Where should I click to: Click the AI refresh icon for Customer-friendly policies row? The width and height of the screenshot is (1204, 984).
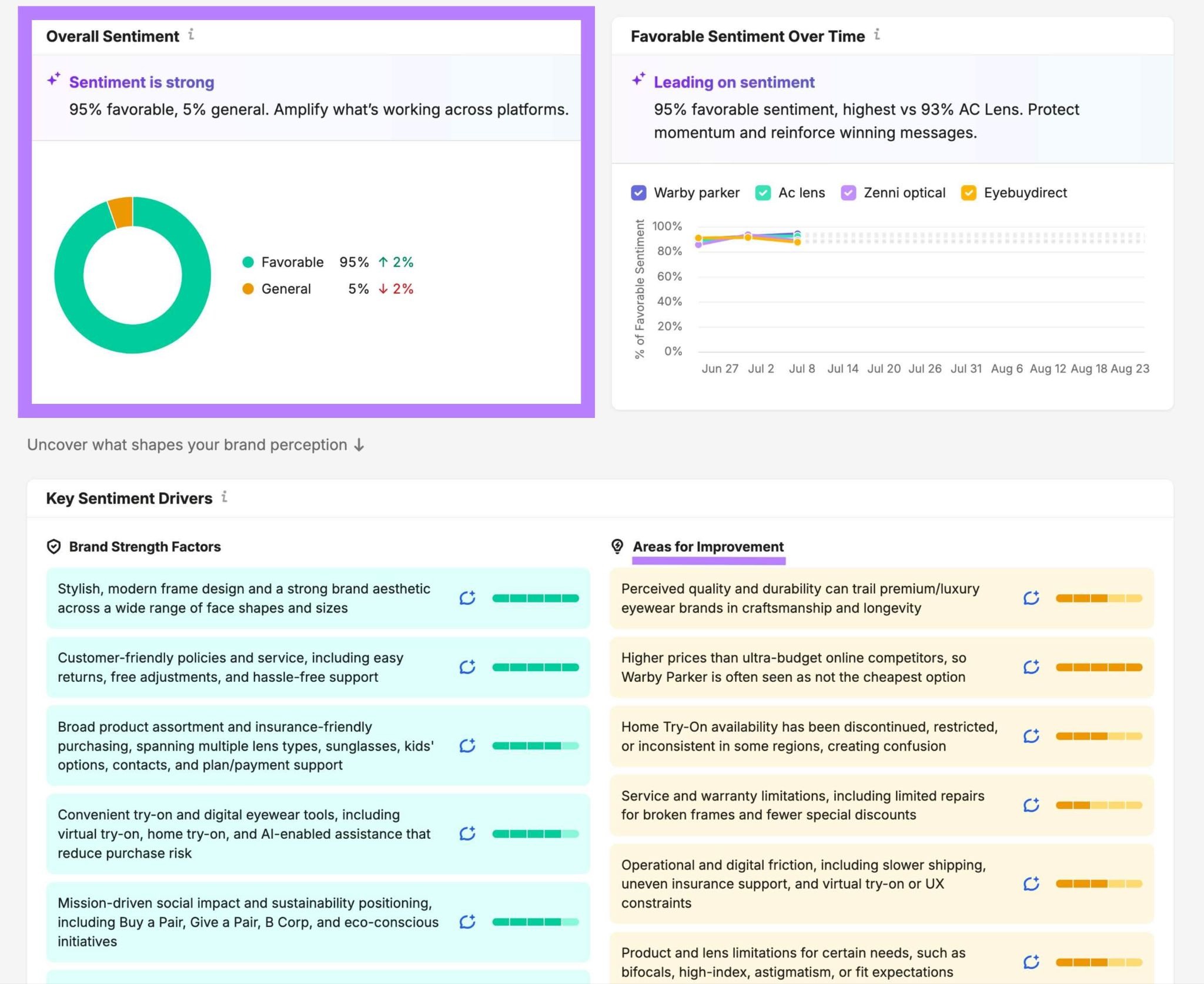point(467,667)
